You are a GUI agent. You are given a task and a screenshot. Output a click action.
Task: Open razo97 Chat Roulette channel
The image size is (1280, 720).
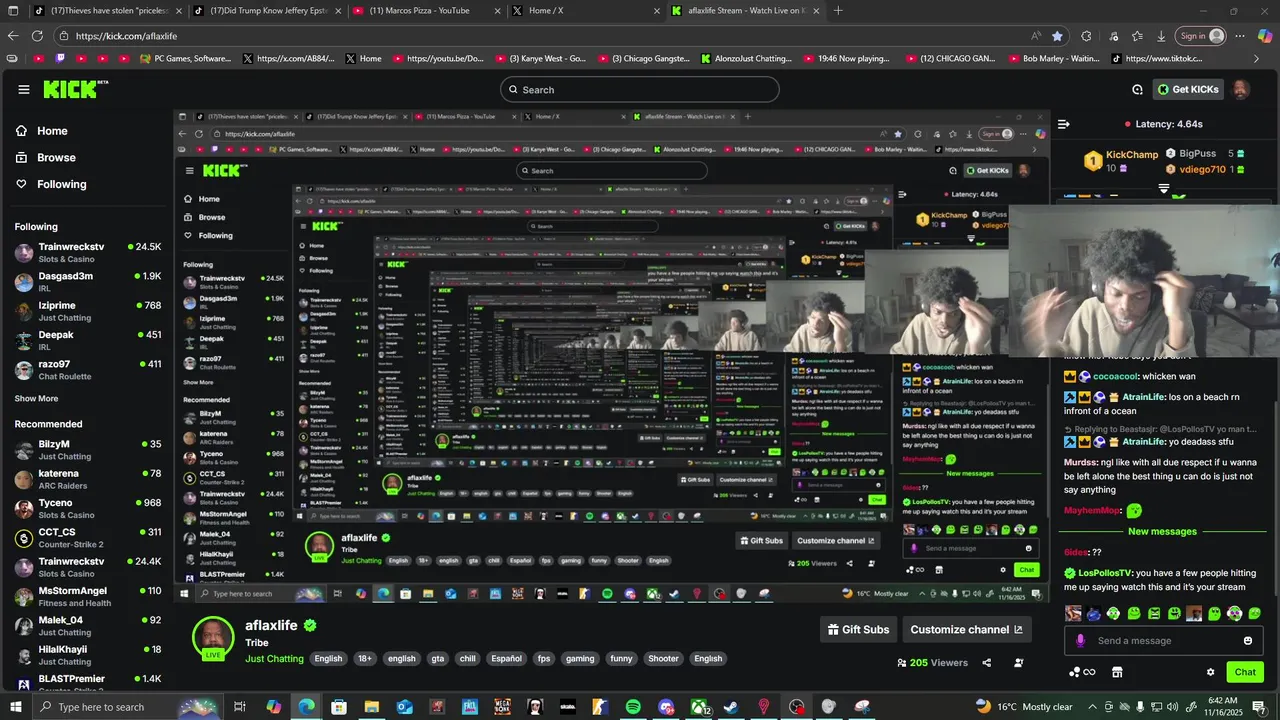pyautogui.click(x=88, y=370)
